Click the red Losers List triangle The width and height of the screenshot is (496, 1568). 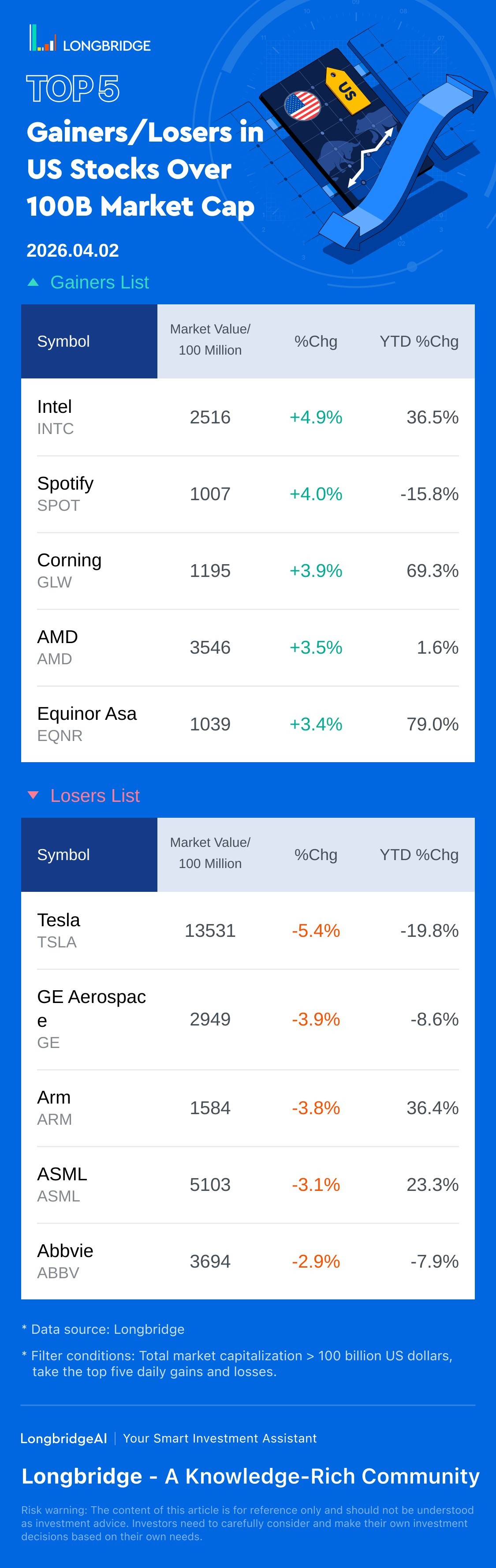click(34, 795)
